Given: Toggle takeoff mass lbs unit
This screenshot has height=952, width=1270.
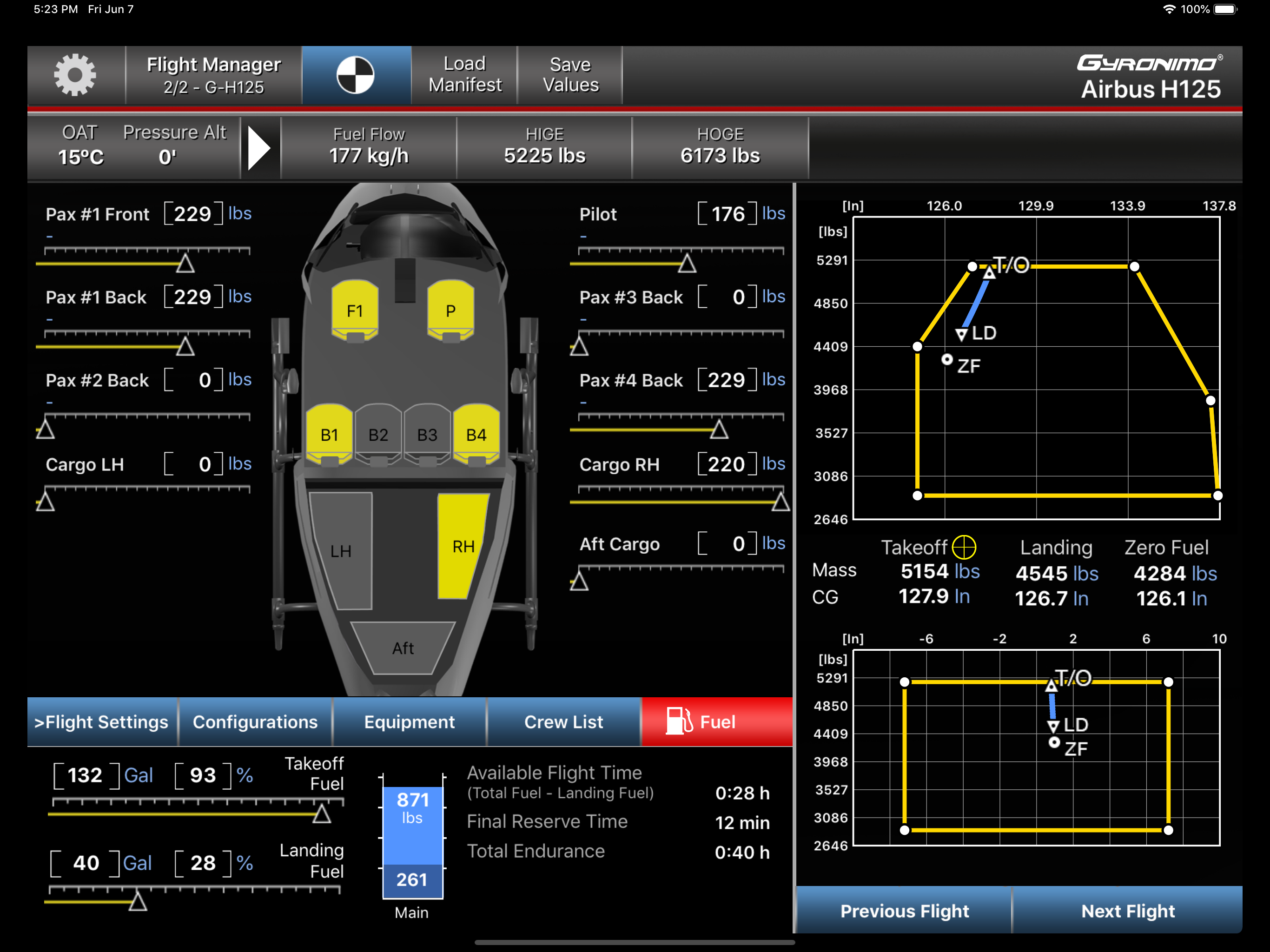Looking at the screenshot, I should click(x=967, y=571).
